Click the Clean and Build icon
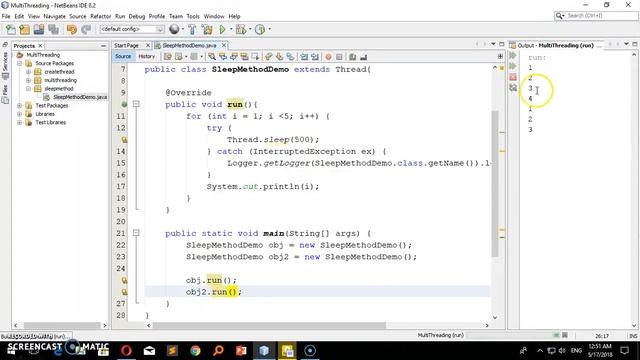The width and height of the screenshot is (640, 360). 207,29
